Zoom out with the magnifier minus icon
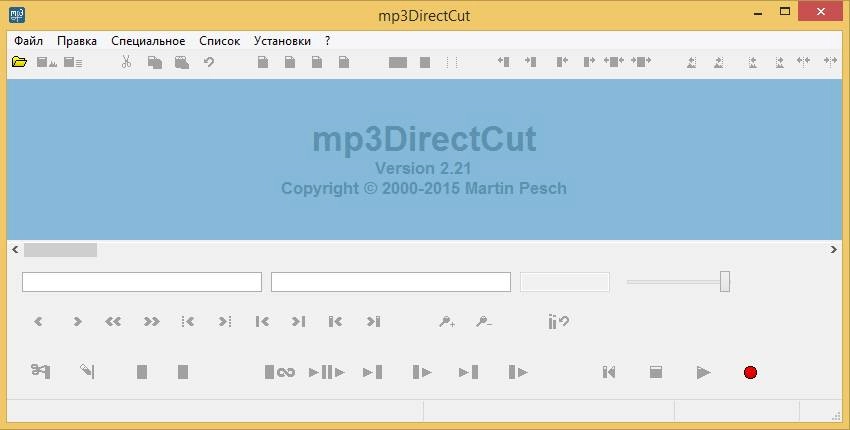Screen dimensions: 850x430 point(484,322)
